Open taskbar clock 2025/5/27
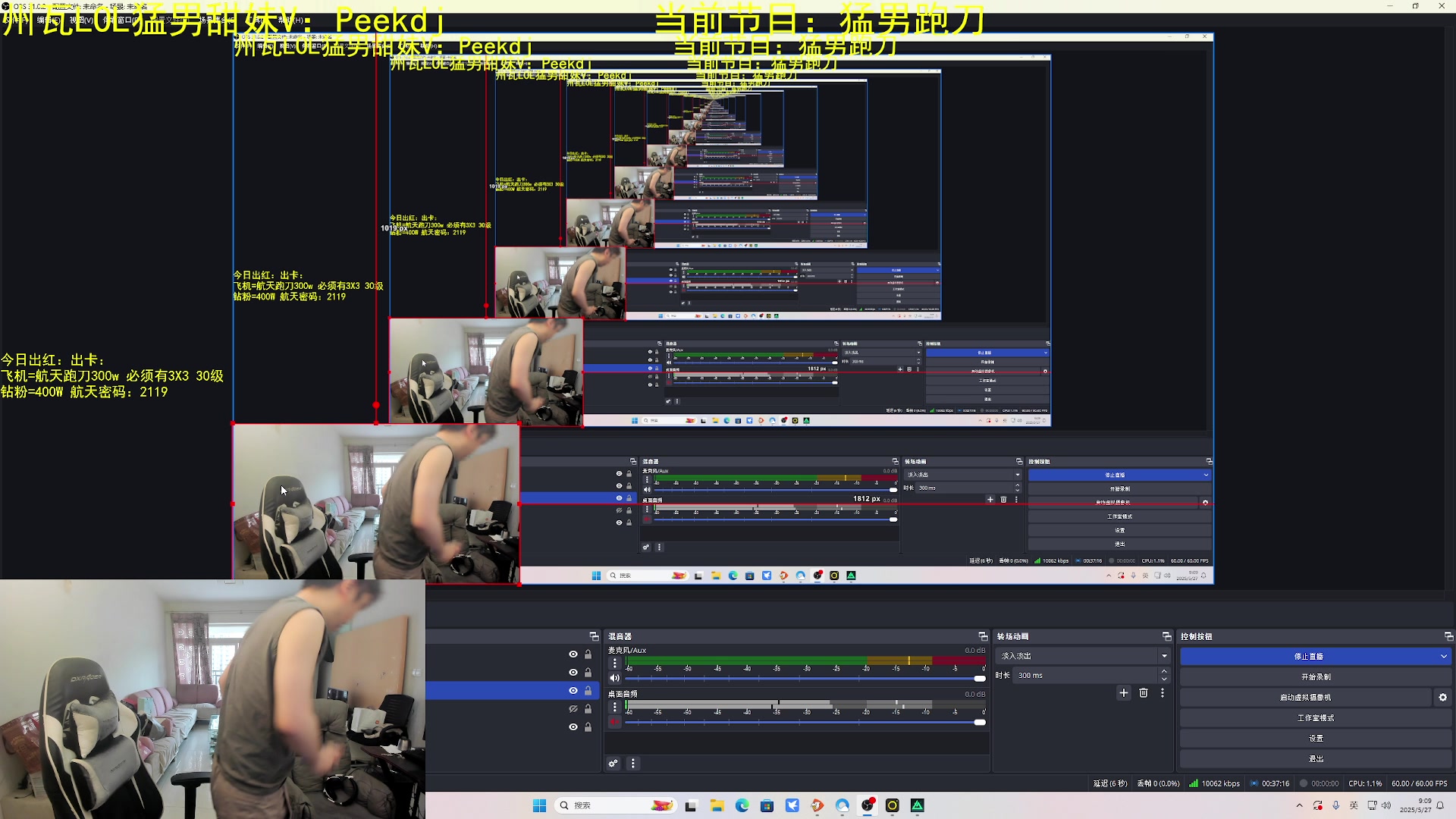The image size is (1456, 819). [x=1415, y=805]
